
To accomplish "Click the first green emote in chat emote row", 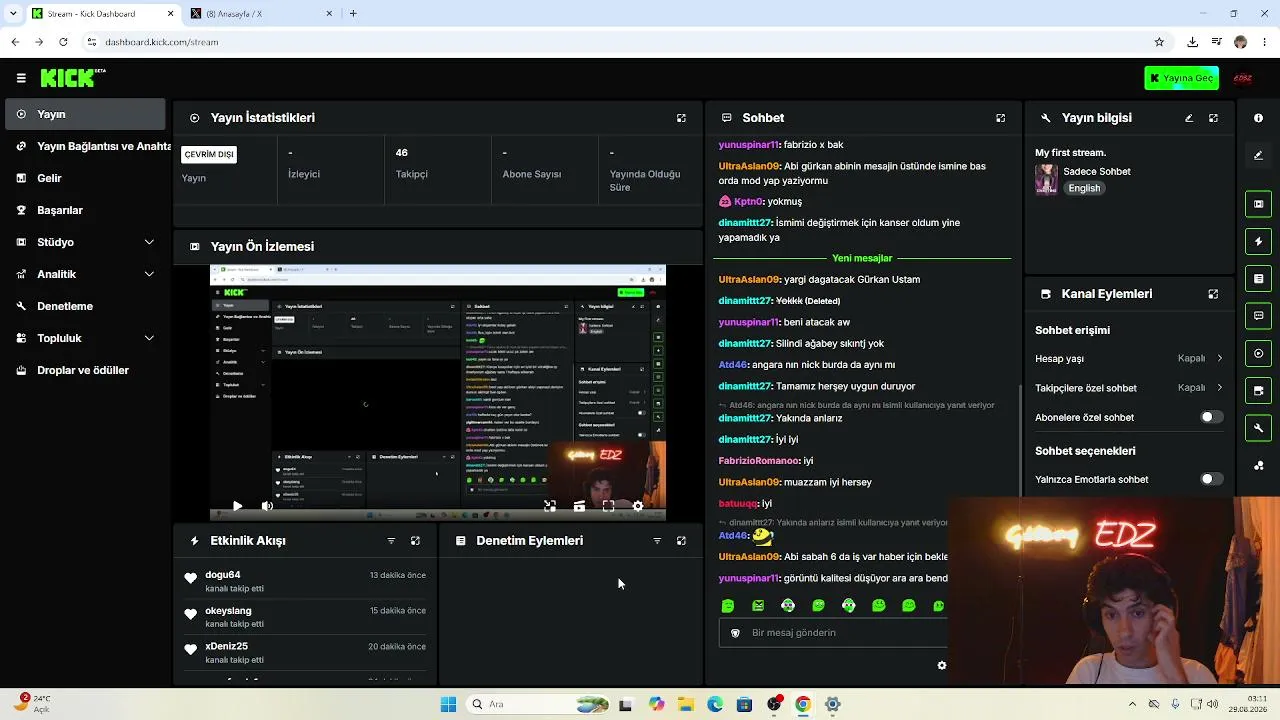I will click(x=728, y=606).
